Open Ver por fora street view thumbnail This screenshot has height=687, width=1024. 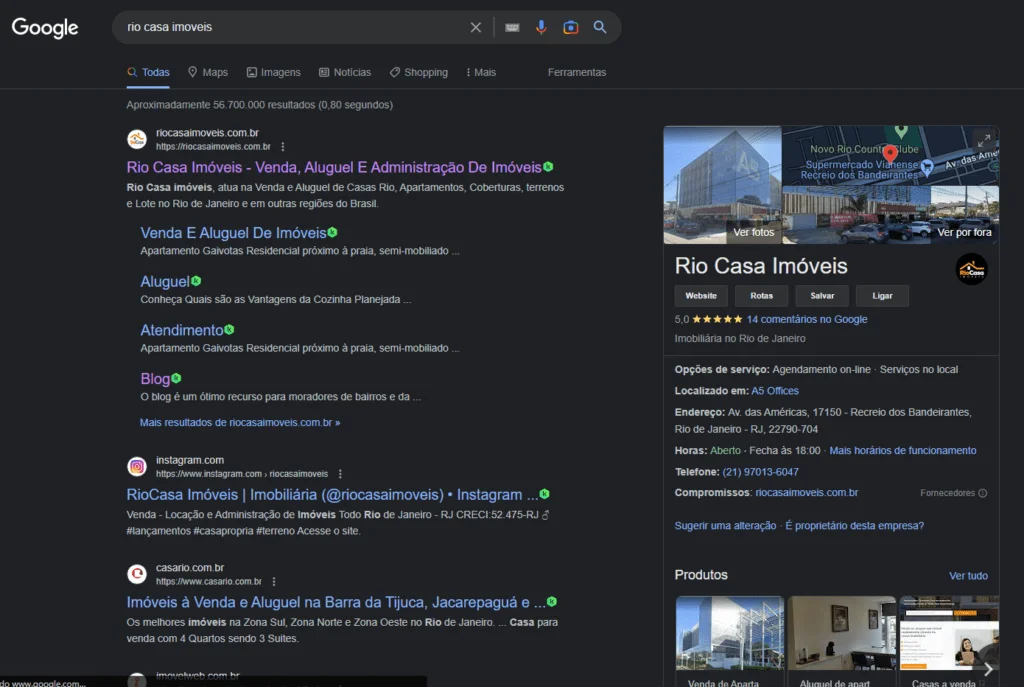(x=890, y=215)
